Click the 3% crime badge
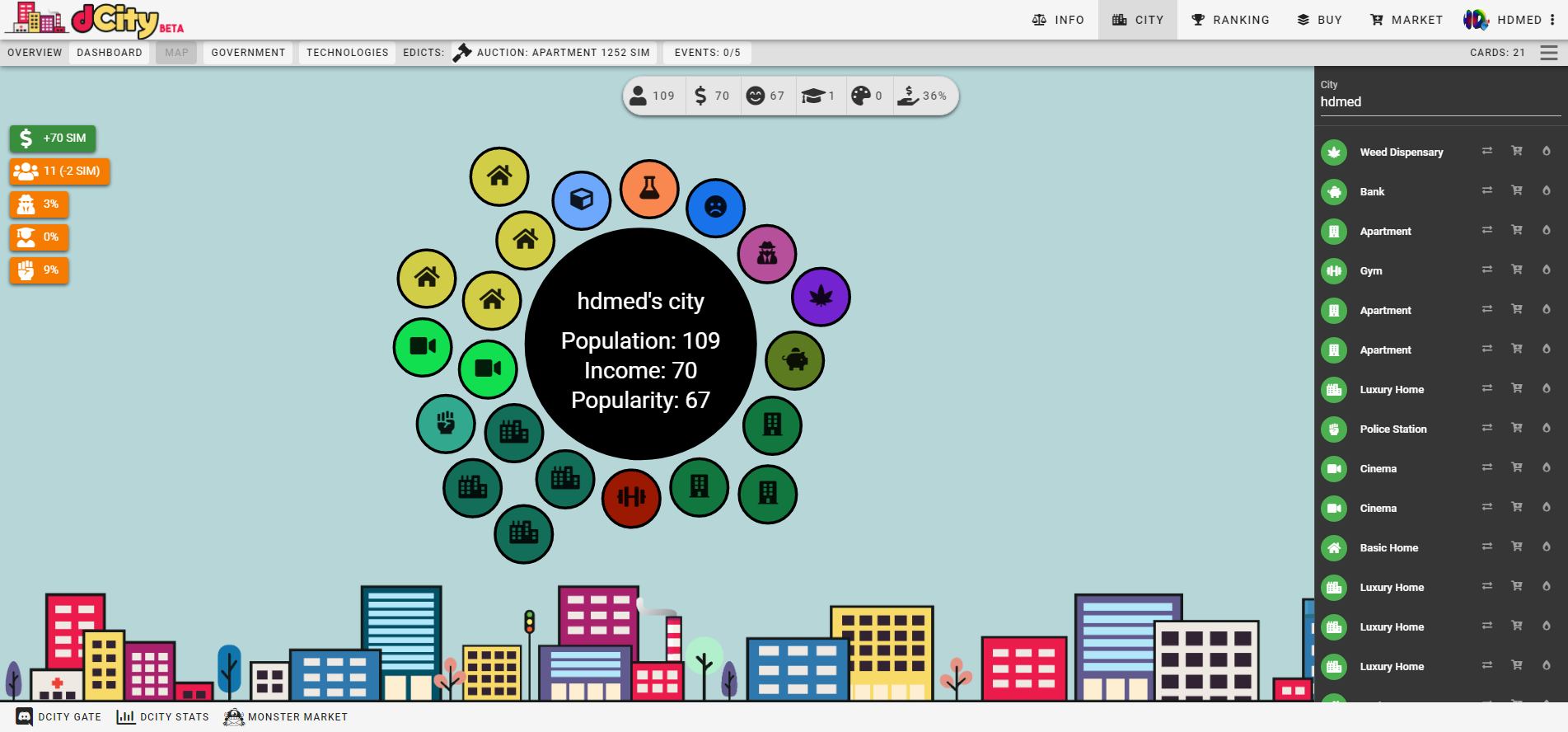Viewport: 1568px width, 732px height. (x=39, y=204)
